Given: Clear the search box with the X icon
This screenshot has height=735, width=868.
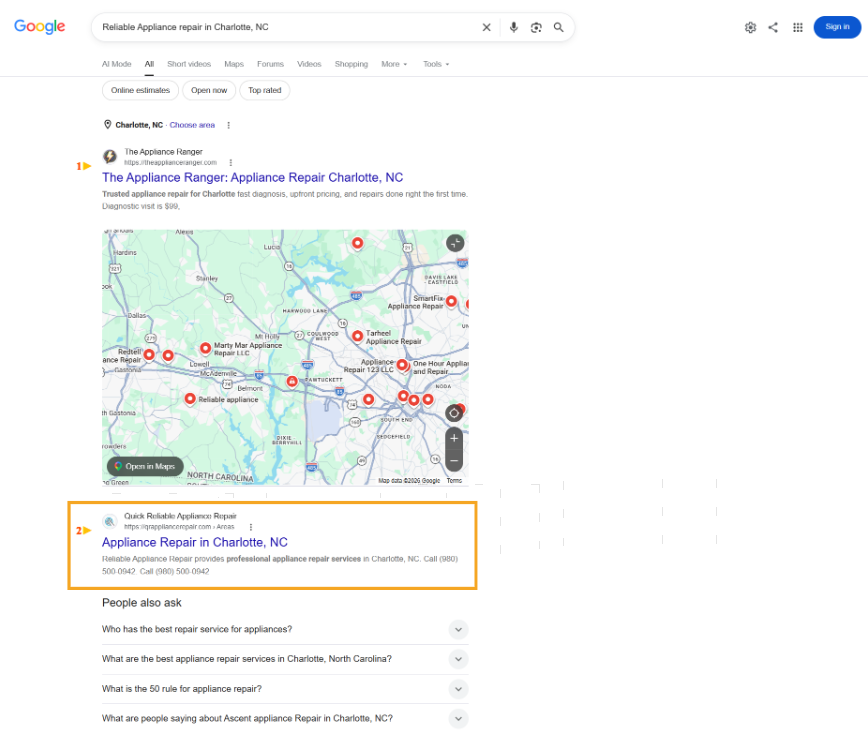Looking at the screenshot, I should (486, 27).
